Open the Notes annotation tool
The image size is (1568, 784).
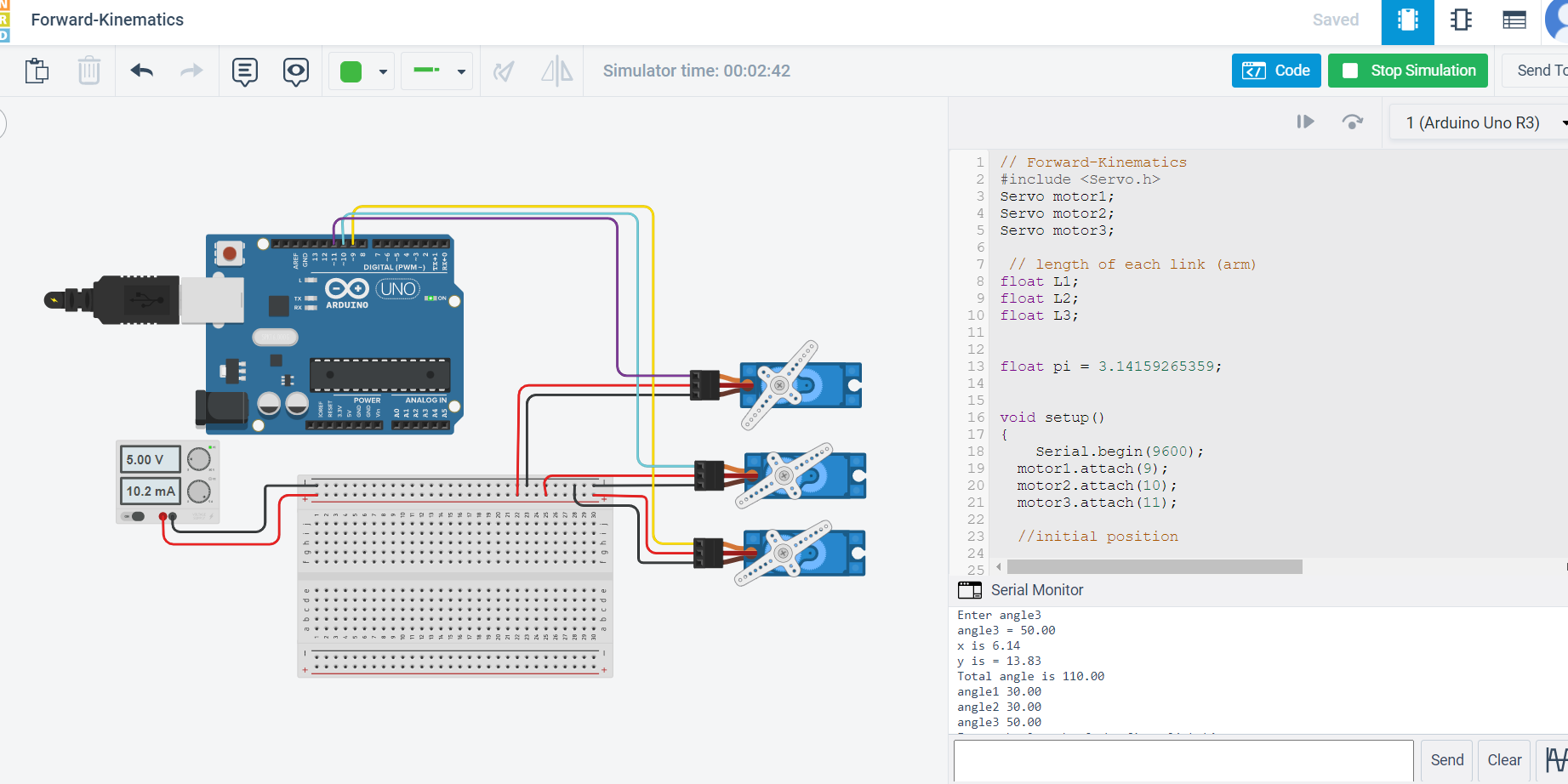click(x=245, y=71)
